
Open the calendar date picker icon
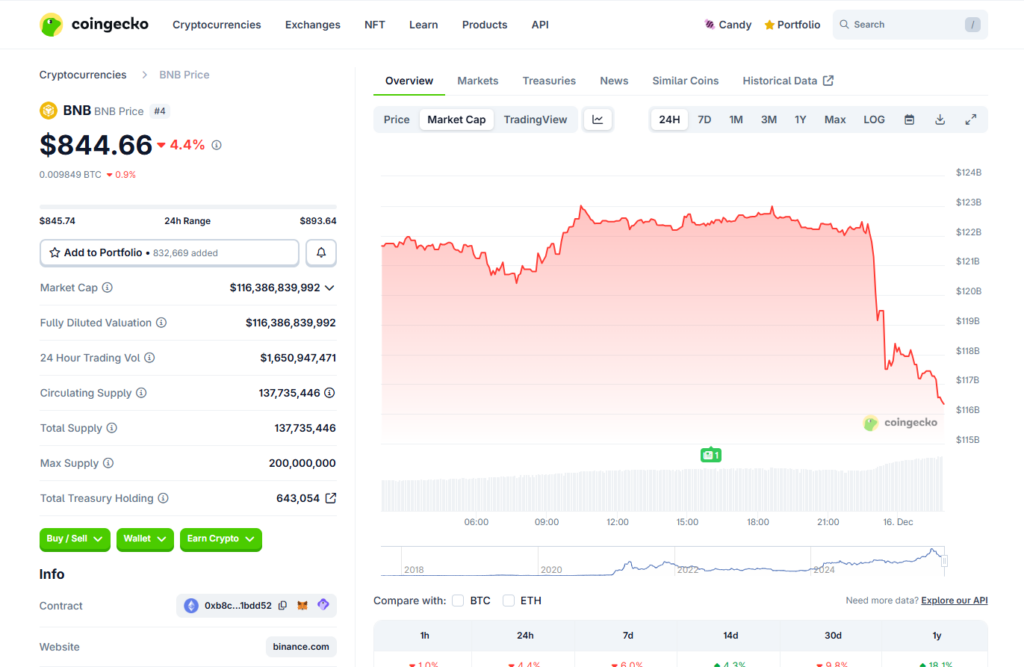point(909,120)
